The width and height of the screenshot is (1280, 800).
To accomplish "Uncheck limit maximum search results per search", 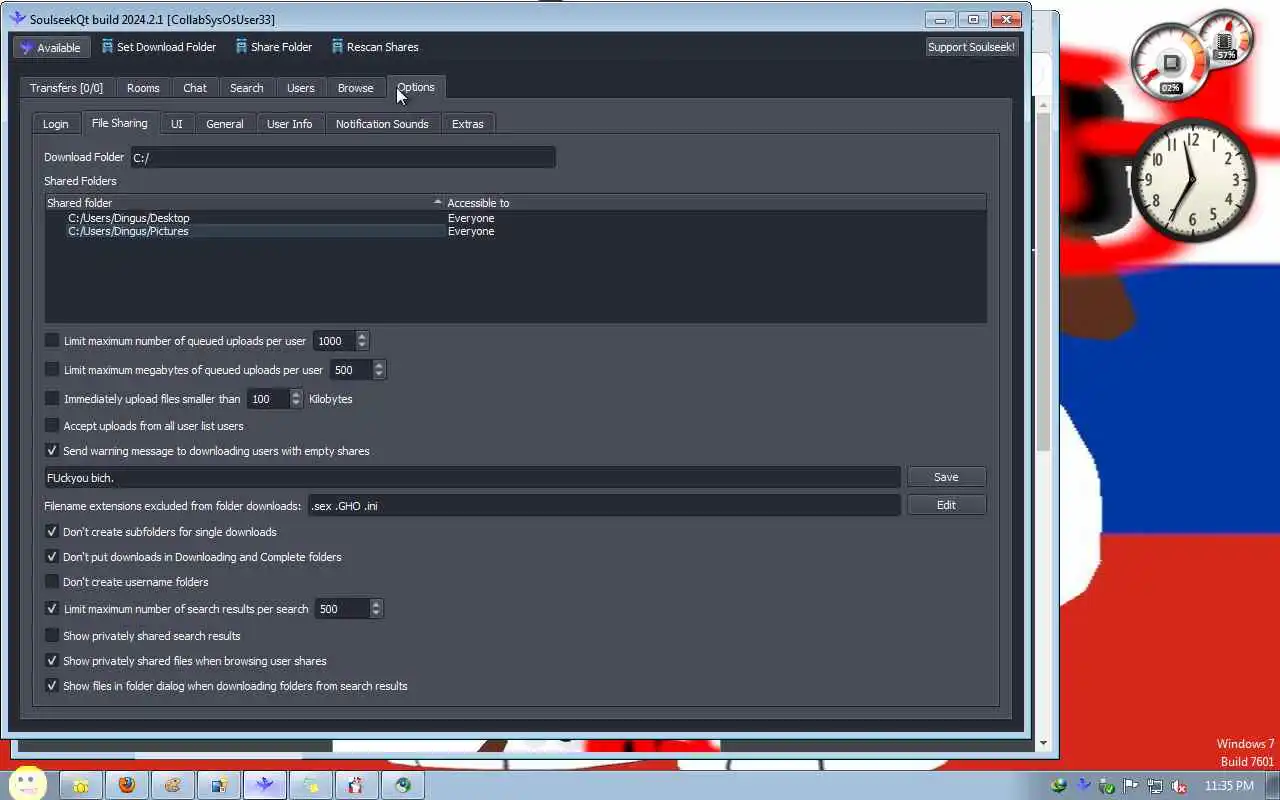I will [x=52, y=609].
